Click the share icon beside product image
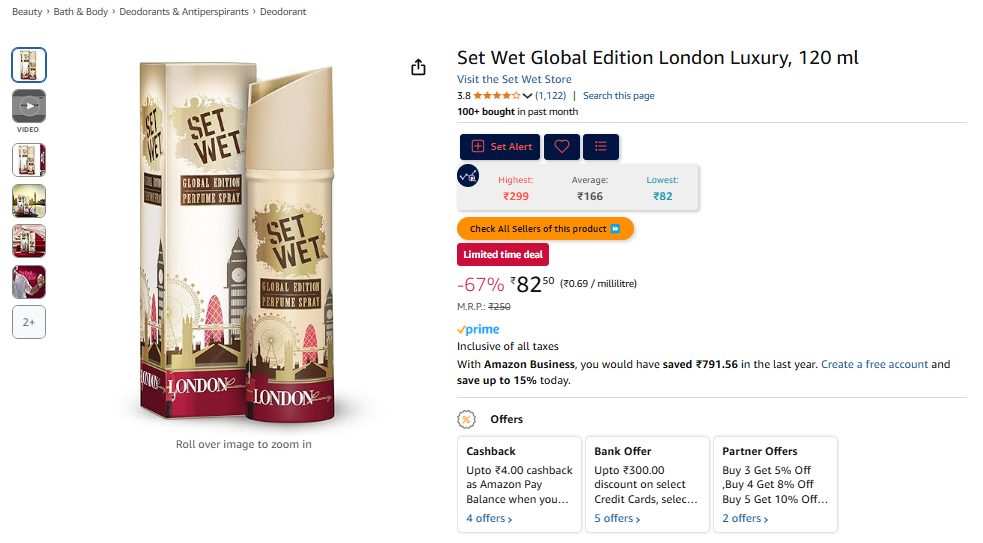The width and height of the screenshot is (983, 543). tap(418, 67)
